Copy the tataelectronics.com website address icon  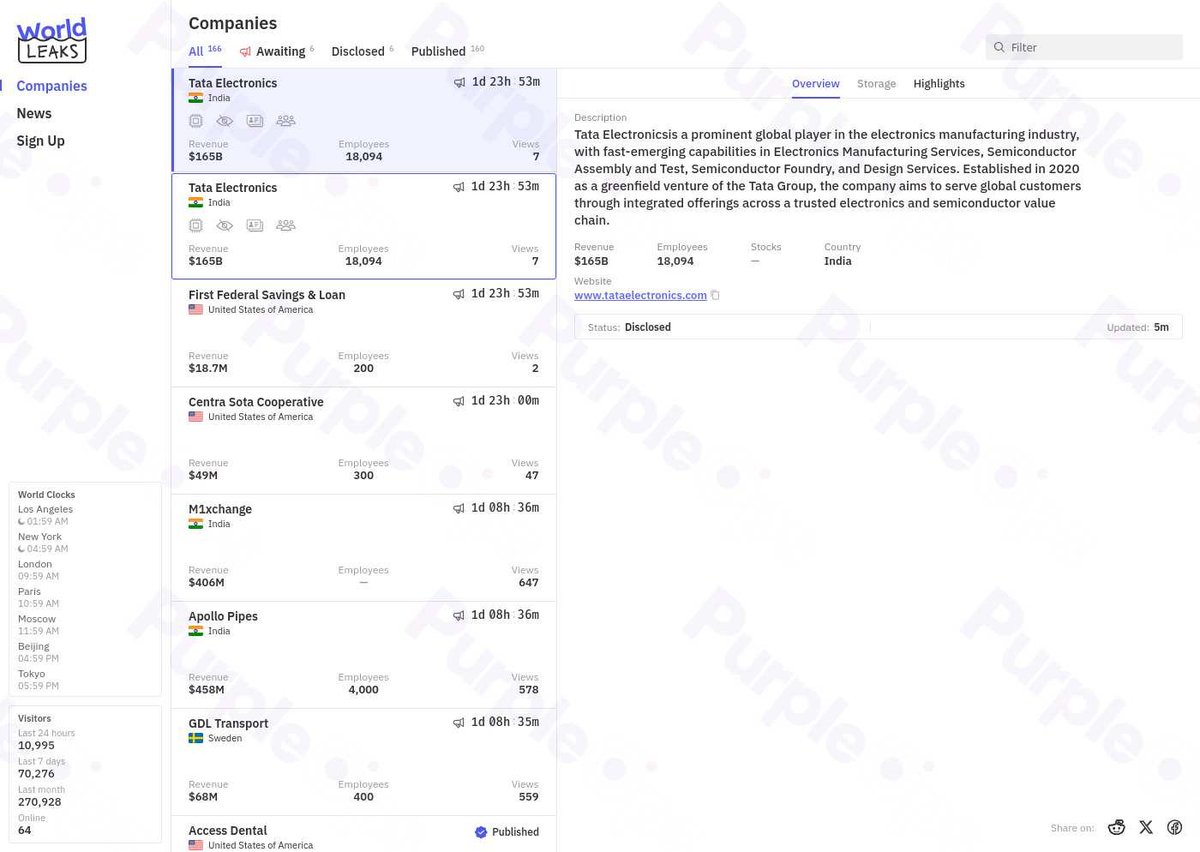pos(715,295)
